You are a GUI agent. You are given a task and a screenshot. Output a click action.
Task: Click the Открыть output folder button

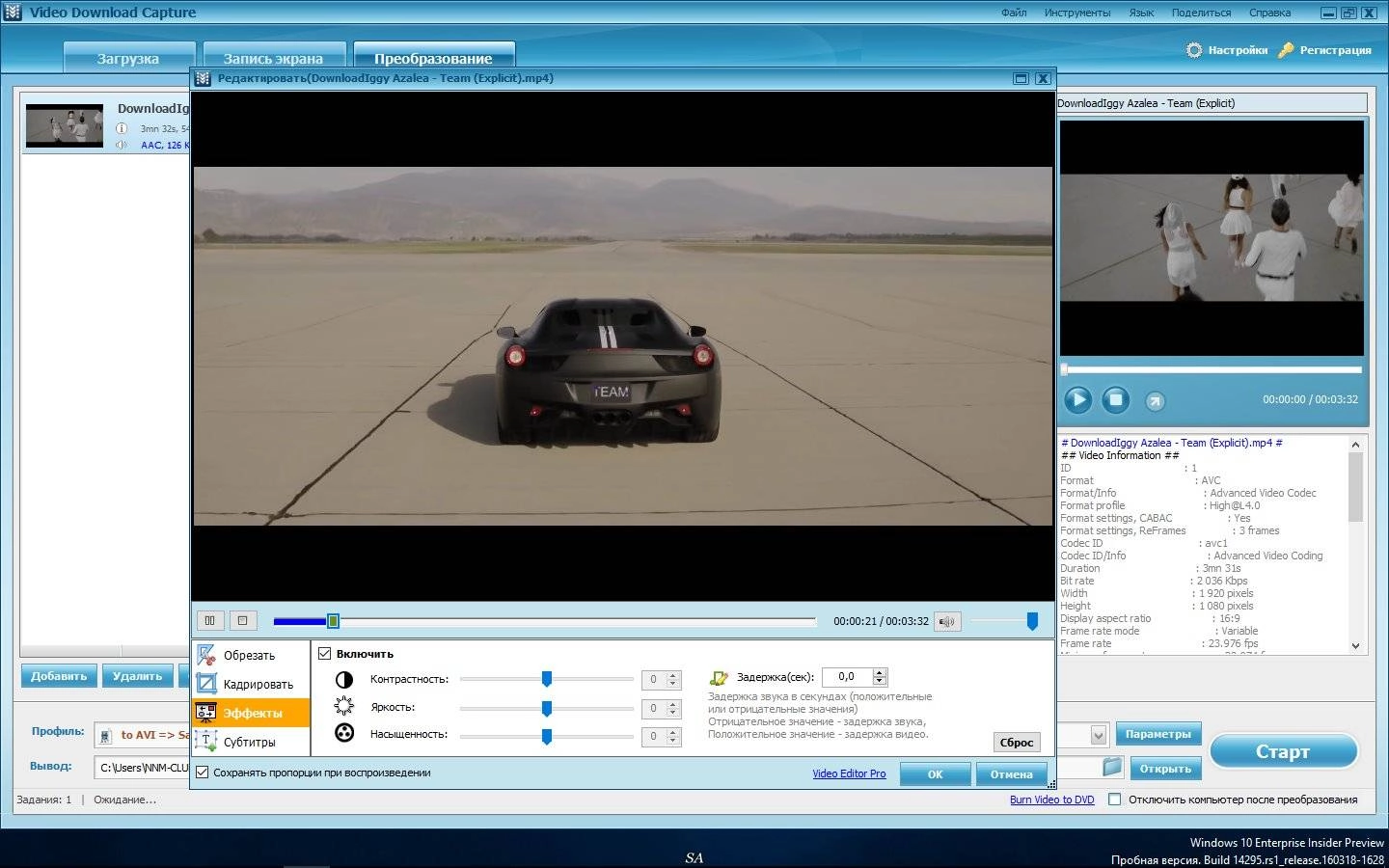click(x=1165, y=769)
